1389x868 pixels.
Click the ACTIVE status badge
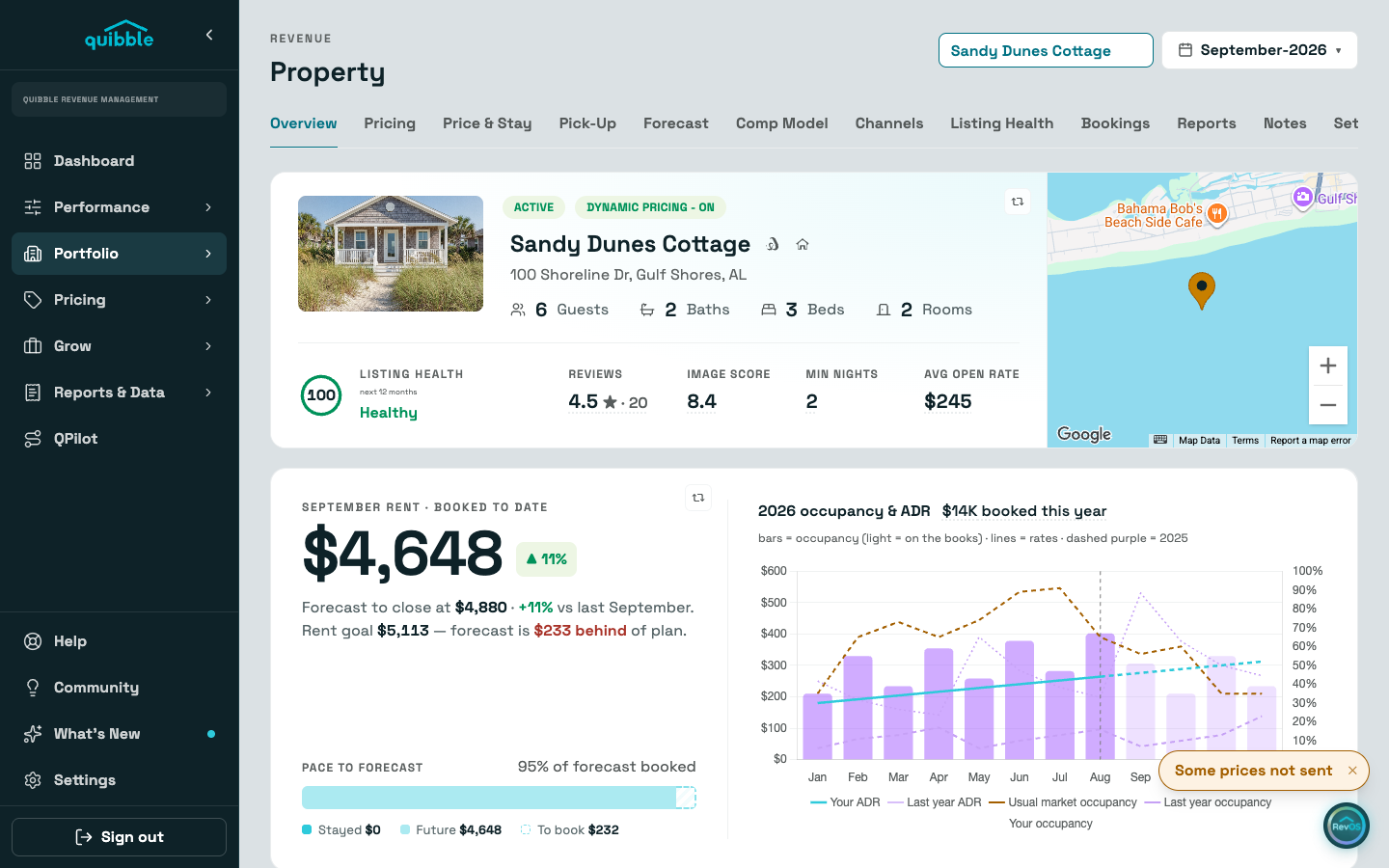(x=533, y=207)
